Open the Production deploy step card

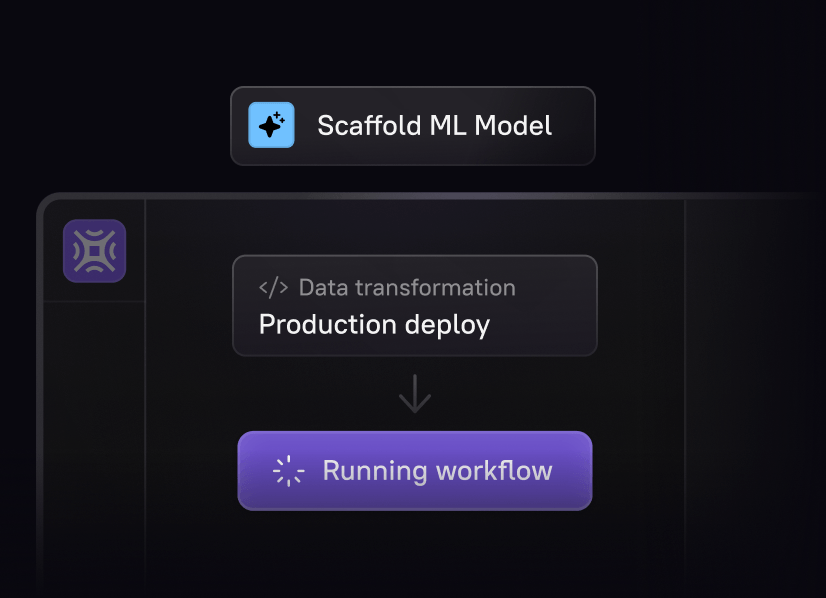[x=415, y=306]
